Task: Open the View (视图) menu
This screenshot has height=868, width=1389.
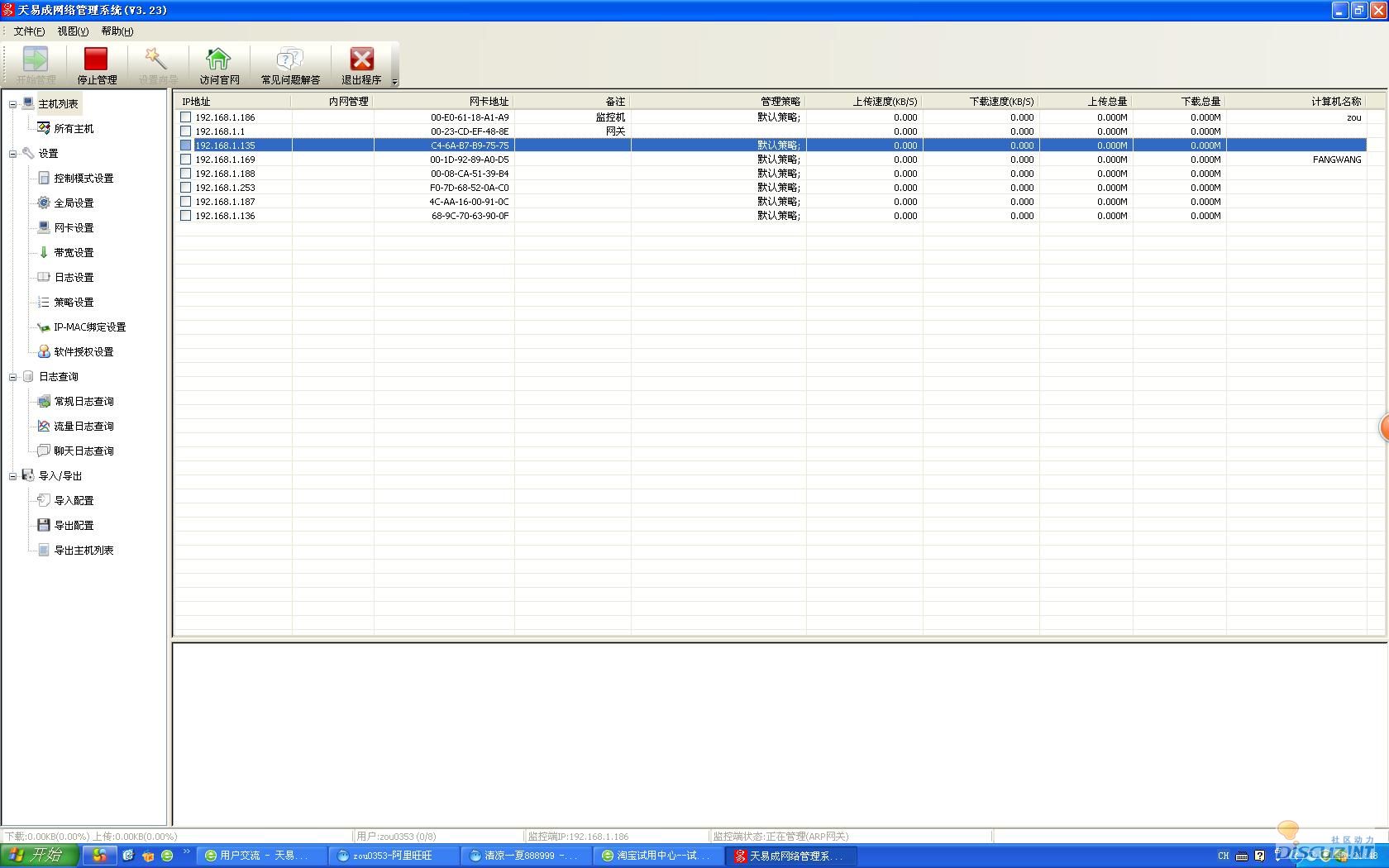Action: tap(72, 31)
